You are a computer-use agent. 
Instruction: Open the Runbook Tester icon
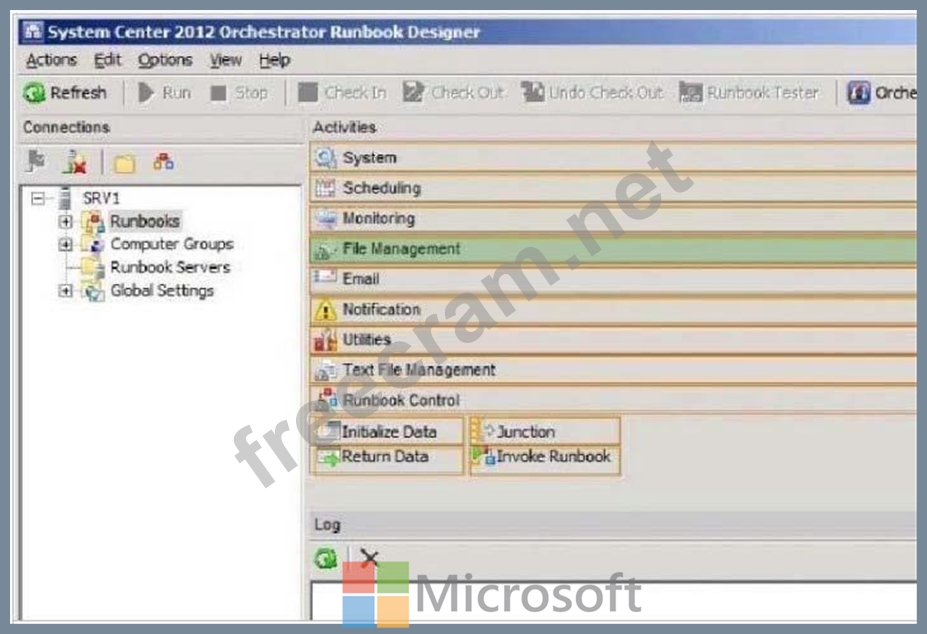pos(691,92)
